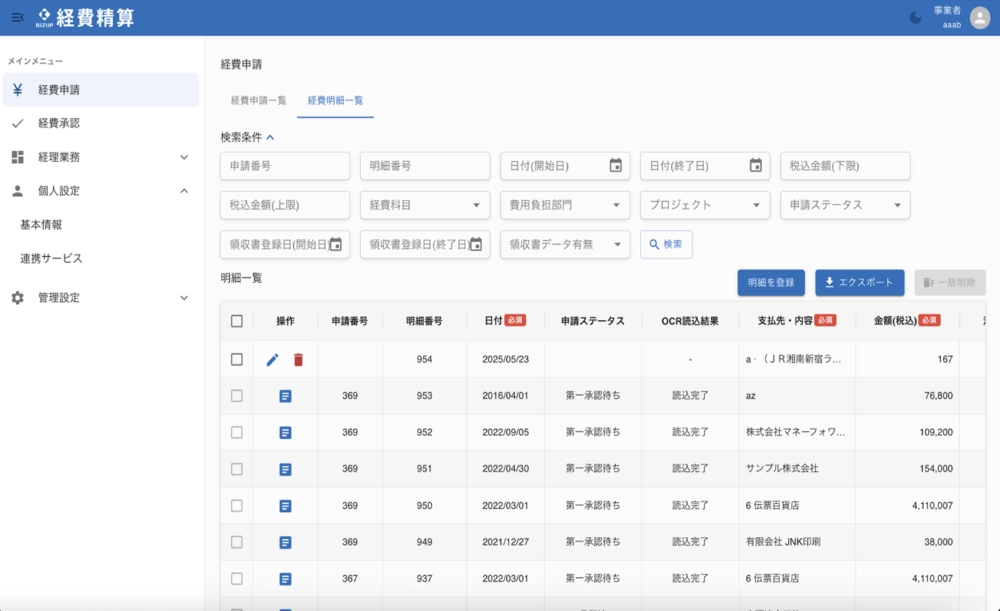The image size is (1000, 611).
Task: Click the 検索 search button
Action: (x=666, y=244)
